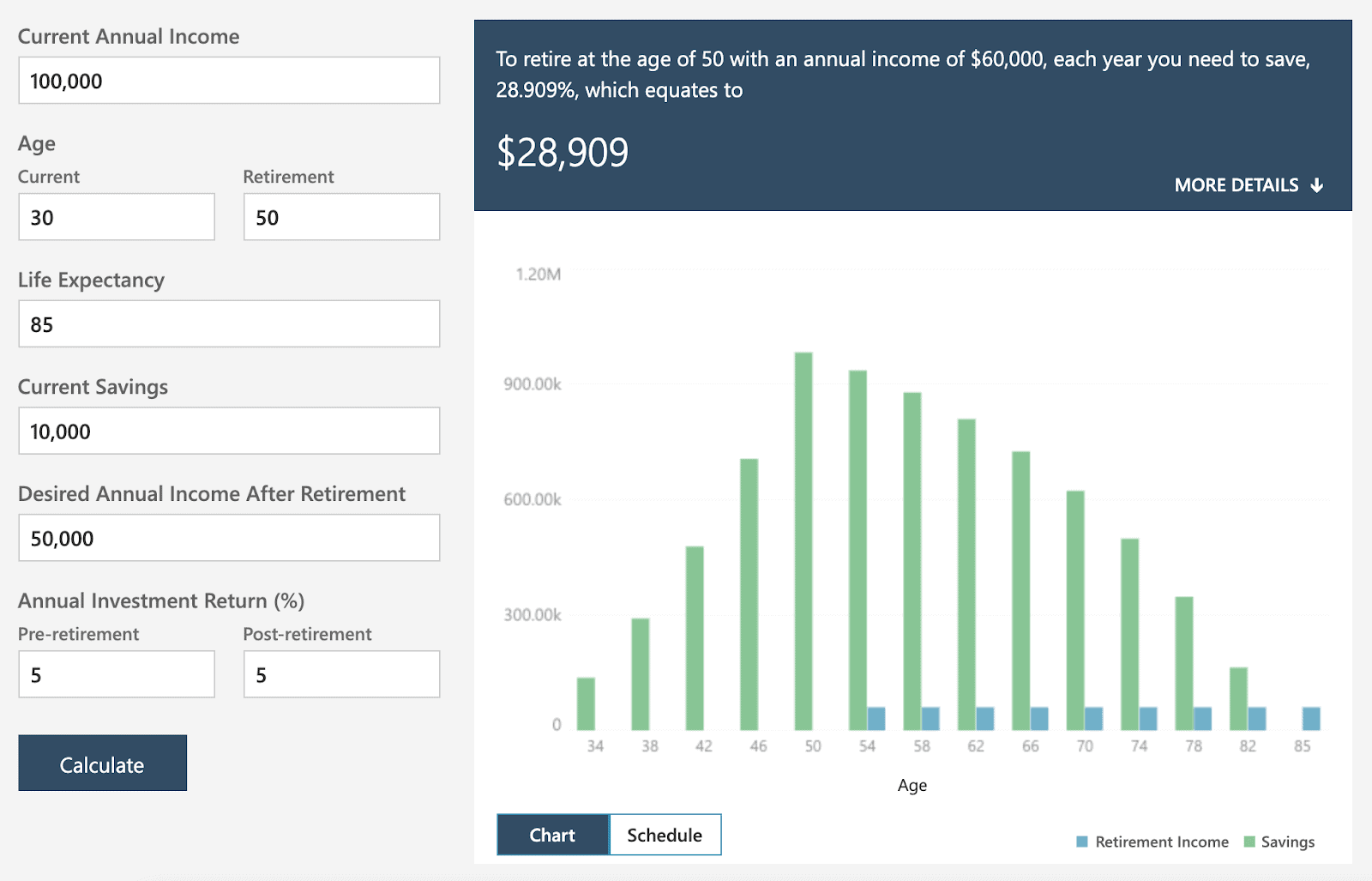The height and width of the screenshot is (881, 1372).
Task: Click the down arrow beside More Details
Action: tap(1317, 185)
